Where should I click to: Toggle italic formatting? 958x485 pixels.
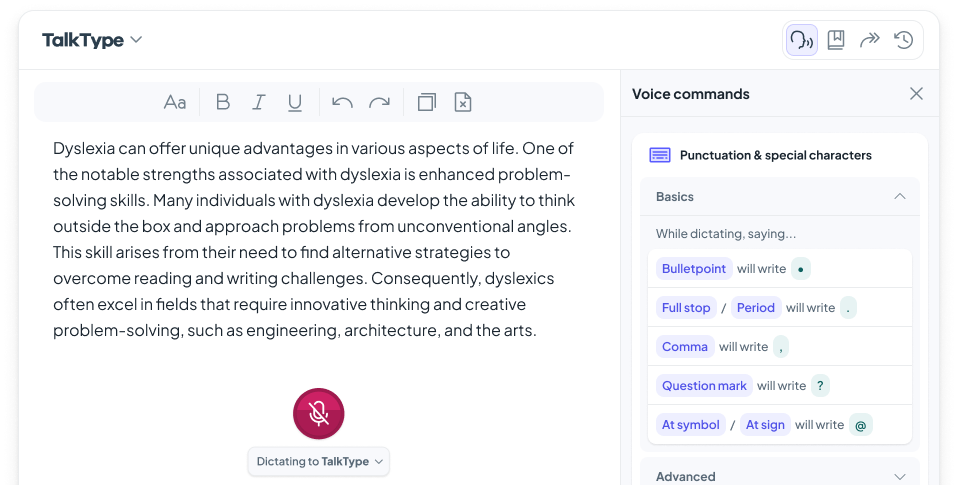259,102
